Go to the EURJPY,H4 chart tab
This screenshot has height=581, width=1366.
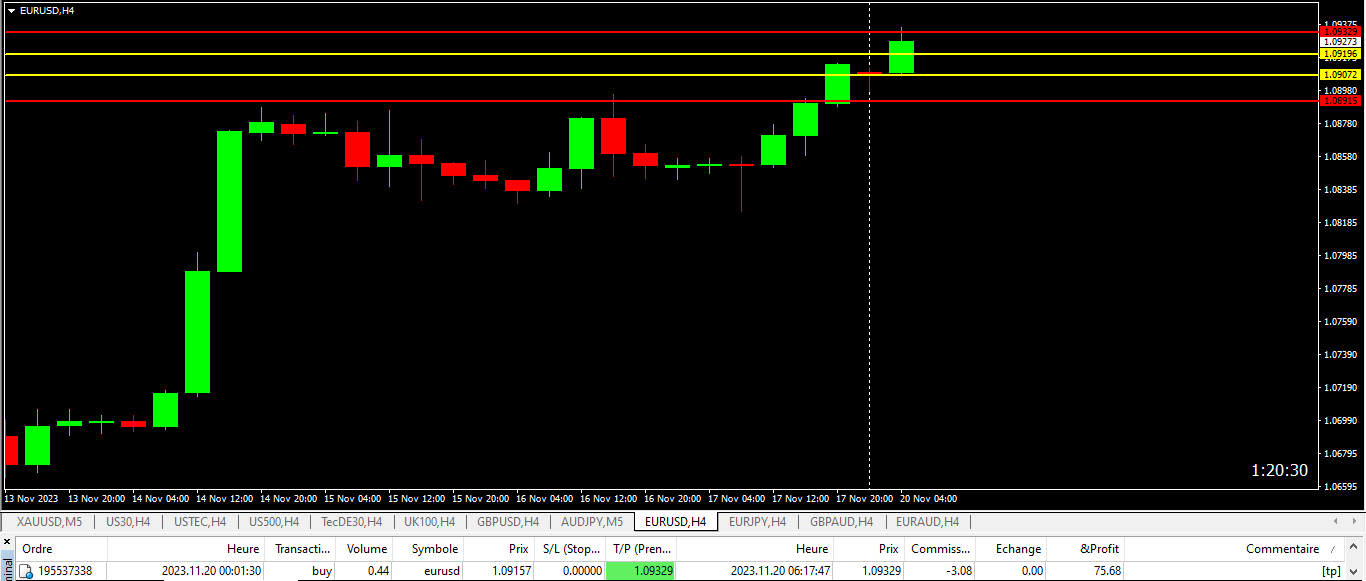click(x=757, y=522)
